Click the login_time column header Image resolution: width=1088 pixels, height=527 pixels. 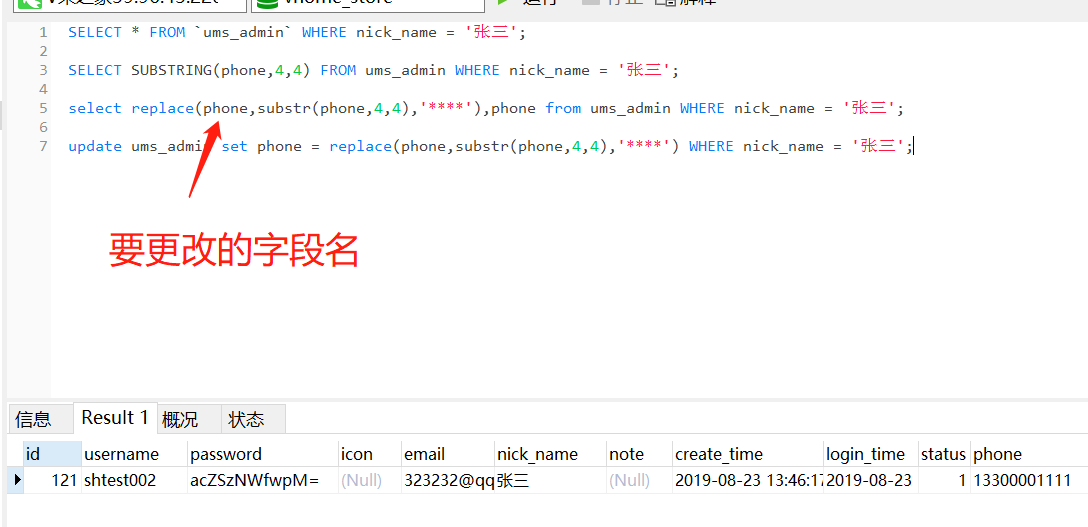click(x=871, y=454)
